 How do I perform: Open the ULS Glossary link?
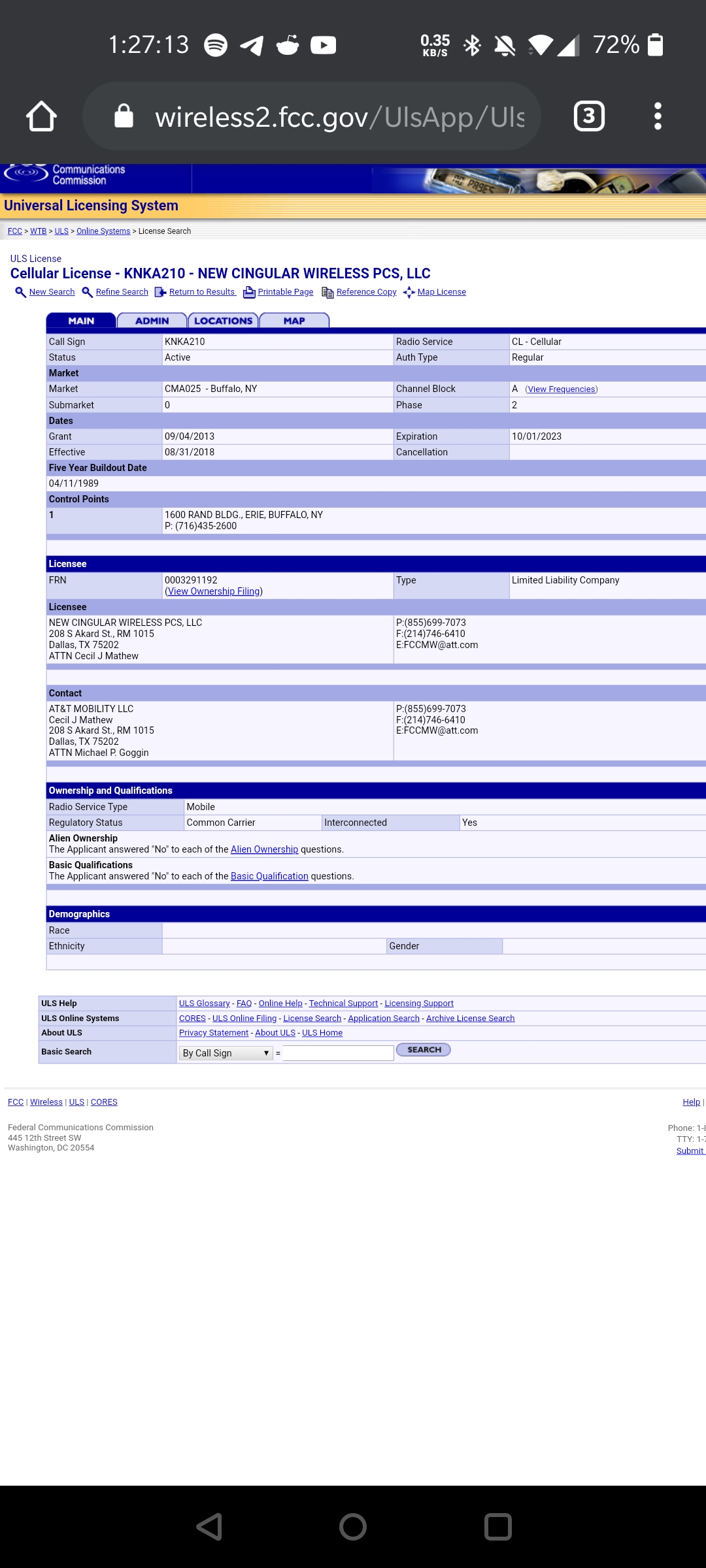(x=205, y=1004)
